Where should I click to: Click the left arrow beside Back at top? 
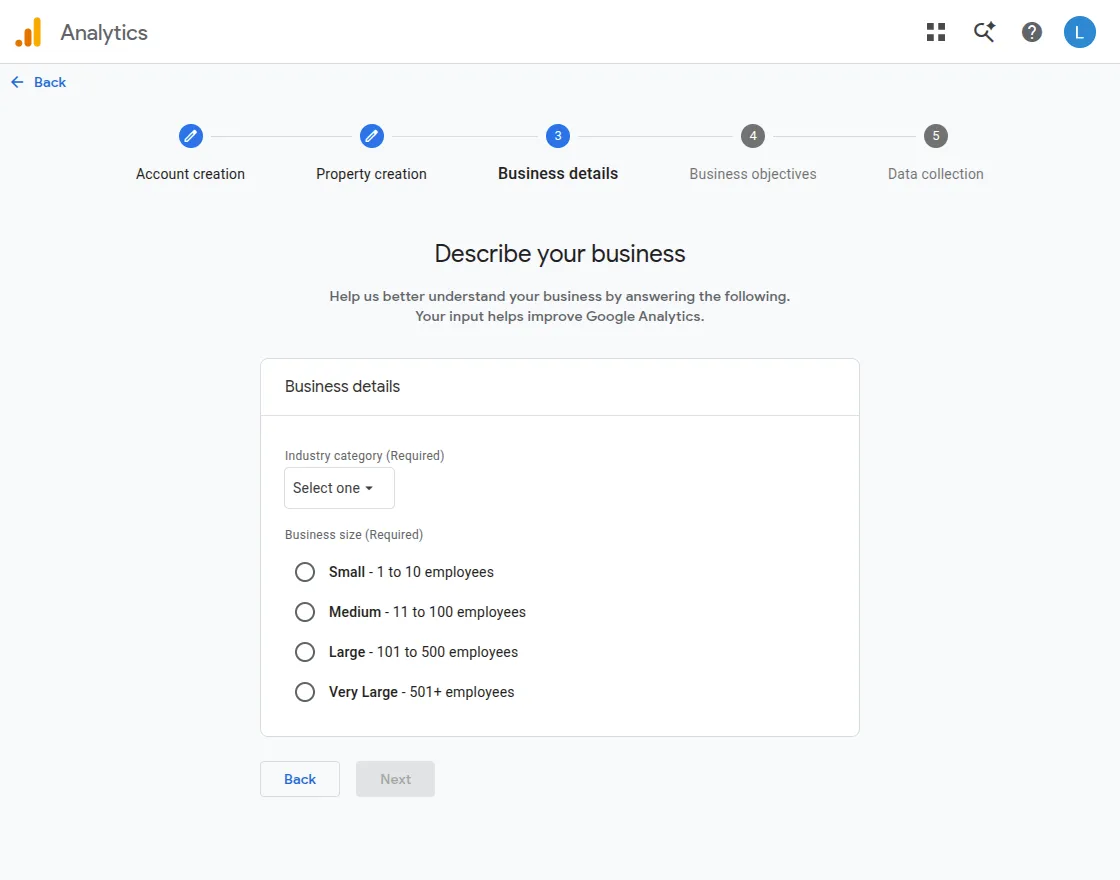[x=17, y=82]
